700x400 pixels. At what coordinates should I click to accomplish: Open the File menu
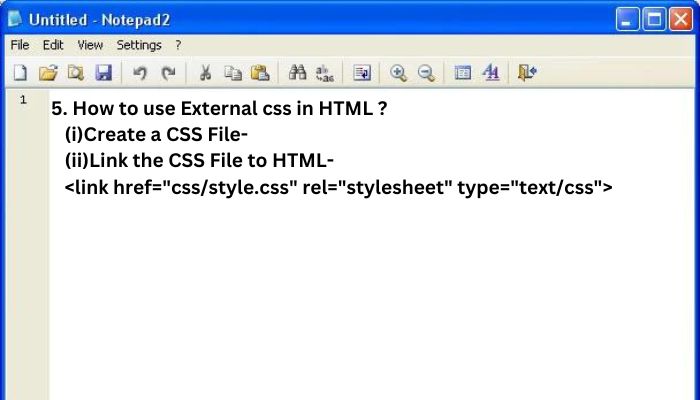[x=20, y=45]
